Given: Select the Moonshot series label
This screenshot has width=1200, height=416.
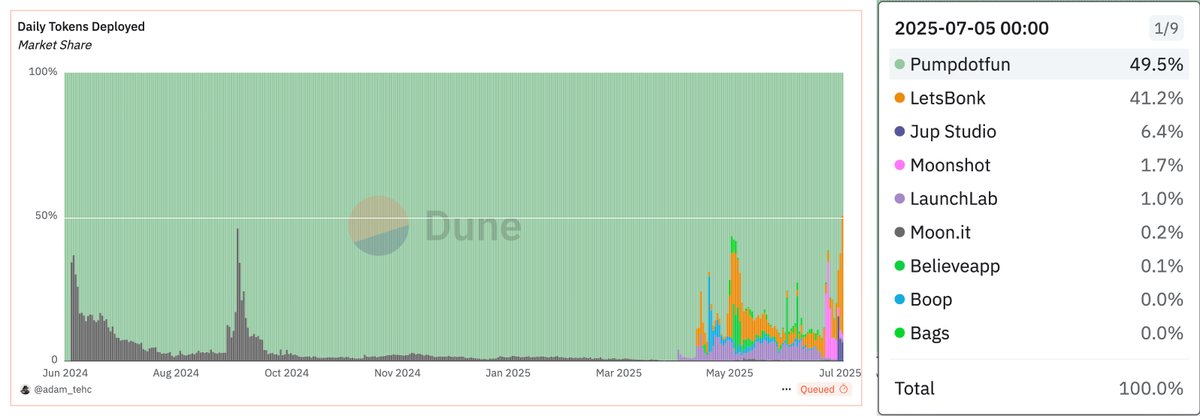Looking at the screenshot, I should pyautogui.click(x=950, y=165).
